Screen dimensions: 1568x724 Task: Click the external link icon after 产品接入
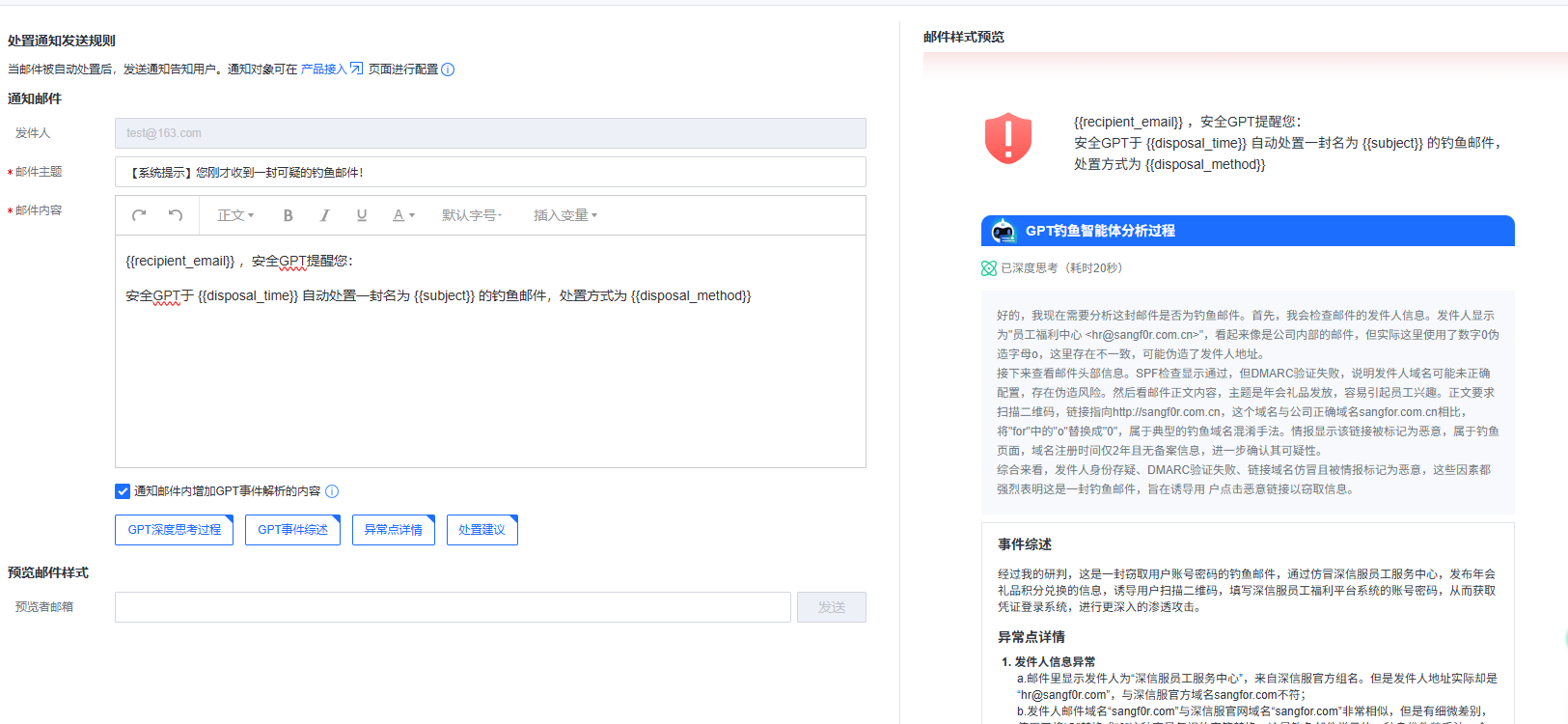pos(356,69)
